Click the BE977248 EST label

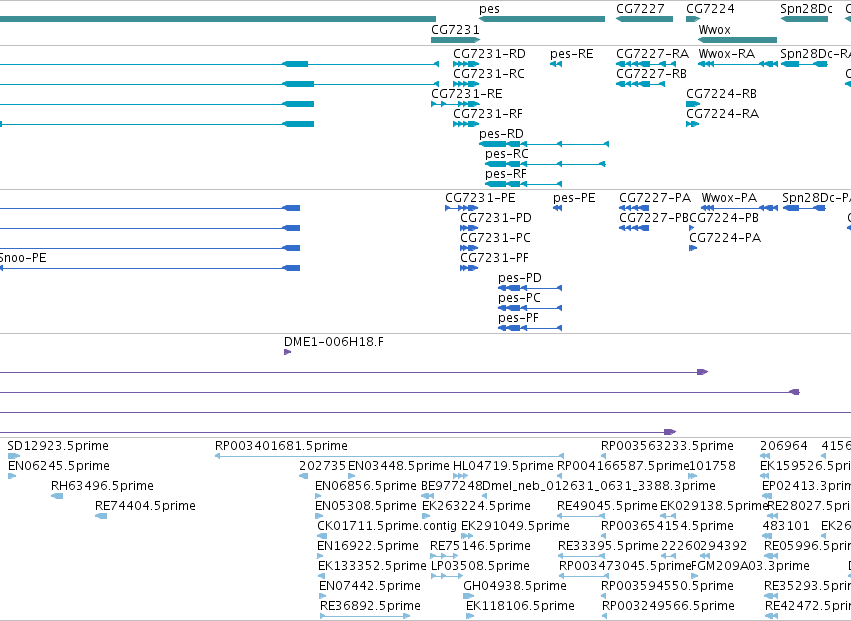tap(451, 486)
